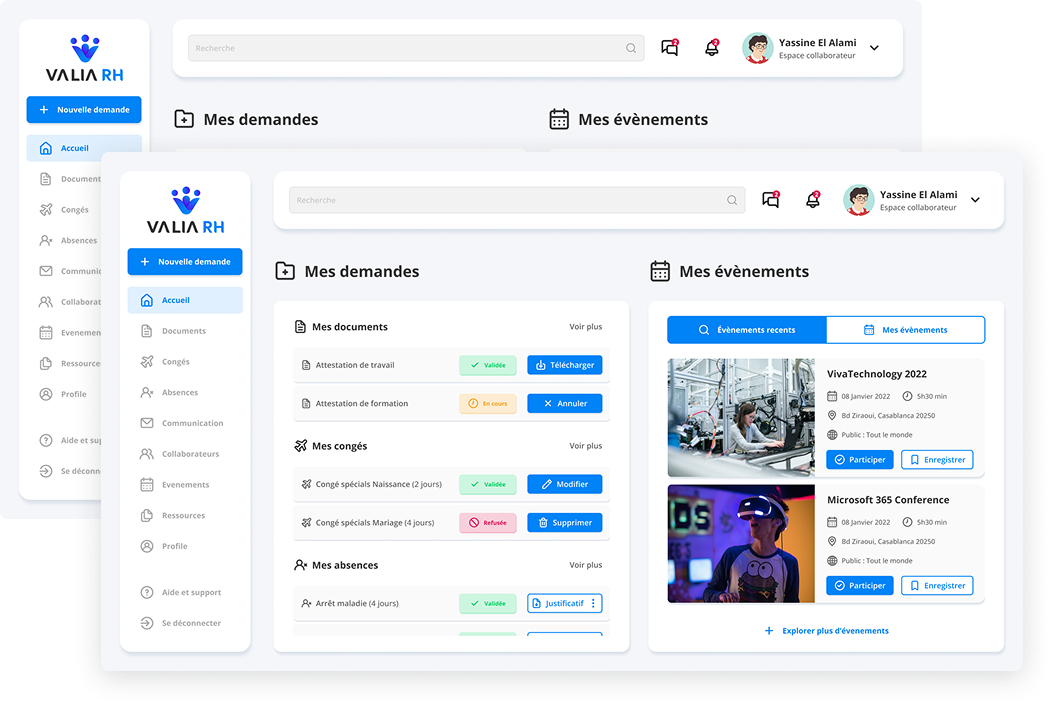
Task: Click search field in front window
Action: pyautogui.click(x=517, y=200)
